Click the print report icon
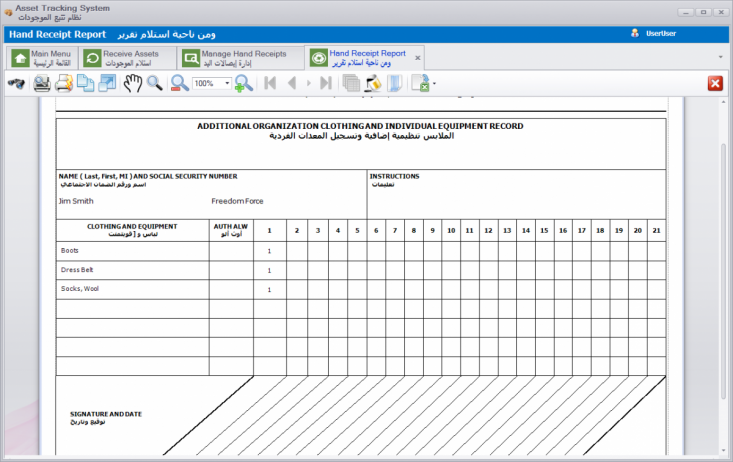 [x=42, y=83]
